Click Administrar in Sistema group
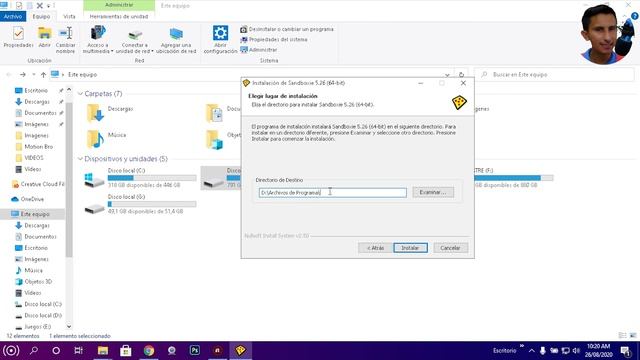This screenshot has height=360, width=640. click(259, 50)
